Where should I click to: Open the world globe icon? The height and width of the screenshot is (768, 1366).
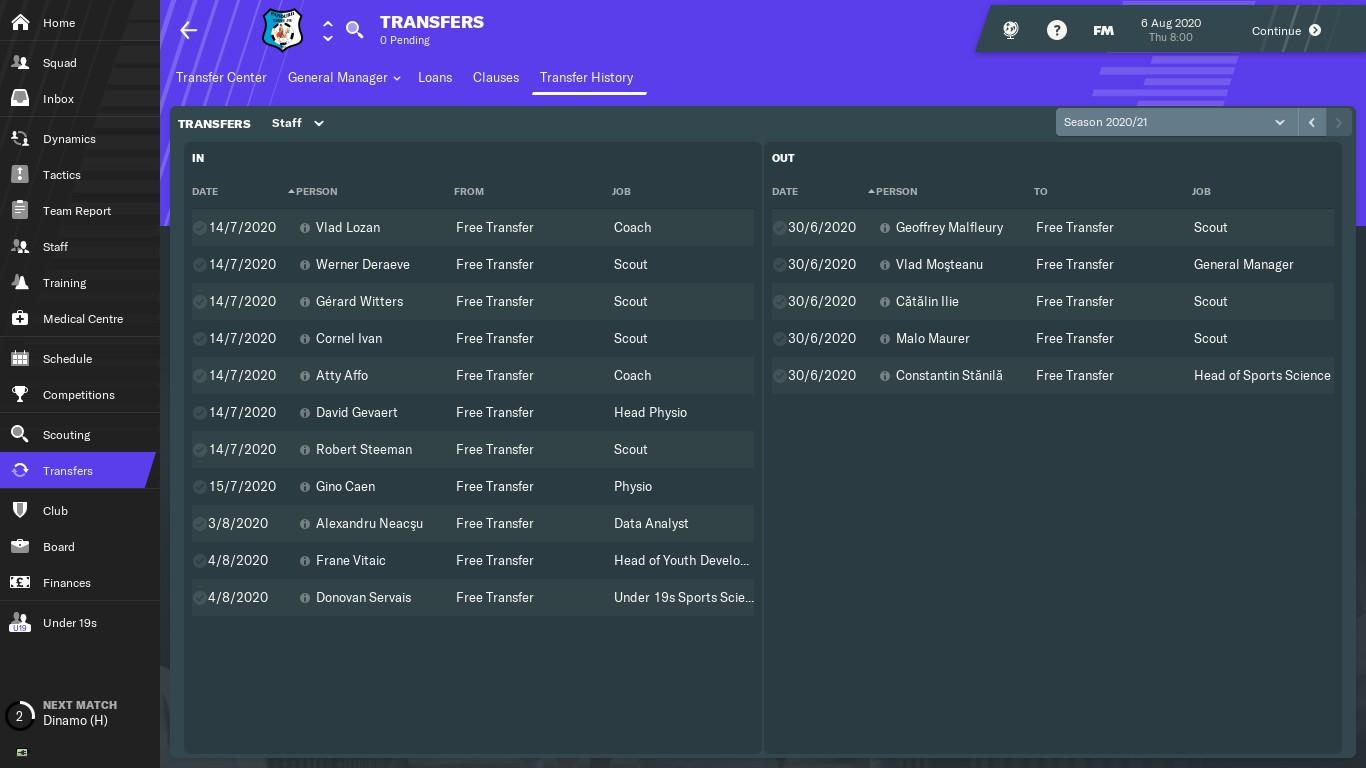1011,30
